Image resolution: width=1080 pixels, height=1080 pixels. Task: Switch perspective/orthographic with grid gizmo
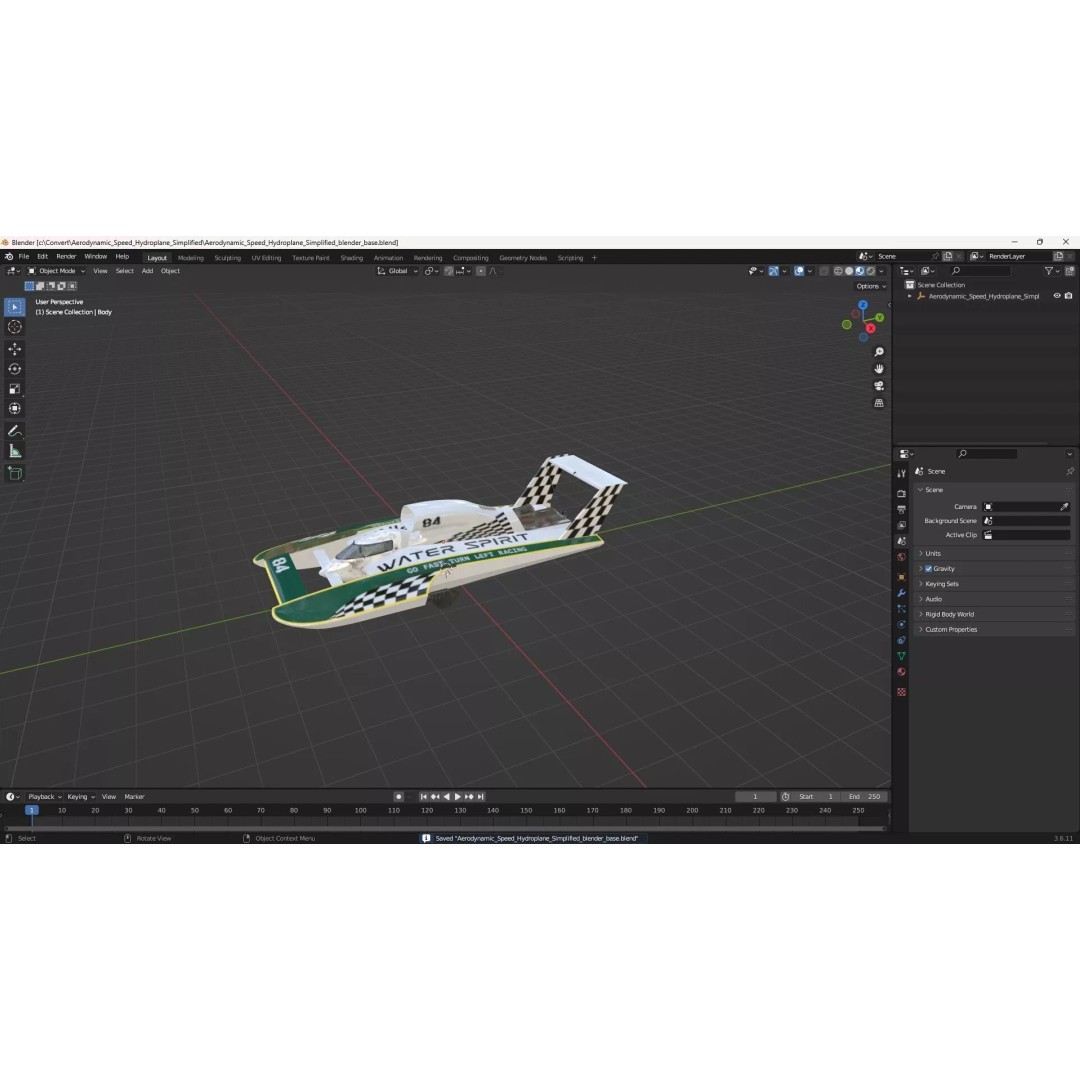coord(879,403)
